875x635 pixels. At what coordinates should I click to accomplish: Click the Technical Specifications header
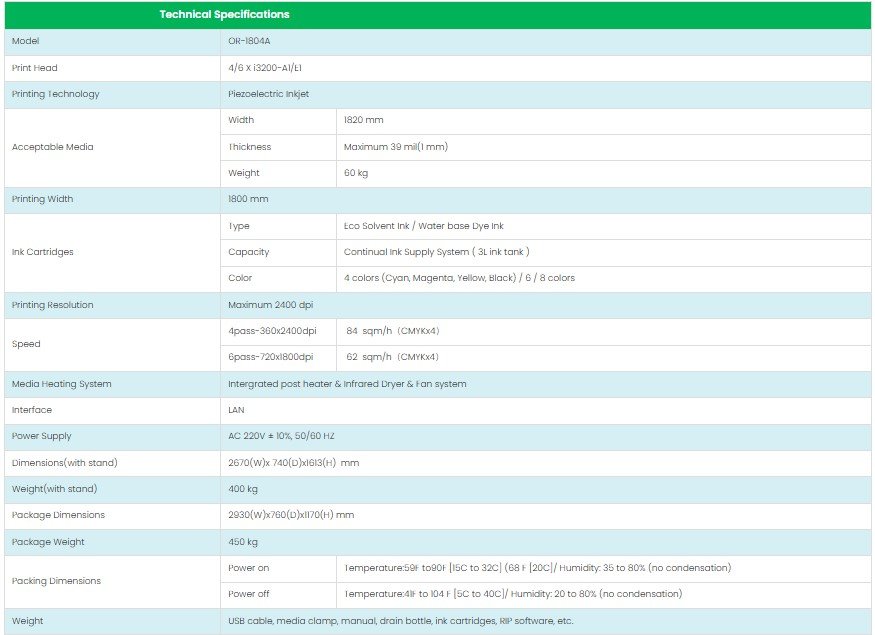[224, 15]
